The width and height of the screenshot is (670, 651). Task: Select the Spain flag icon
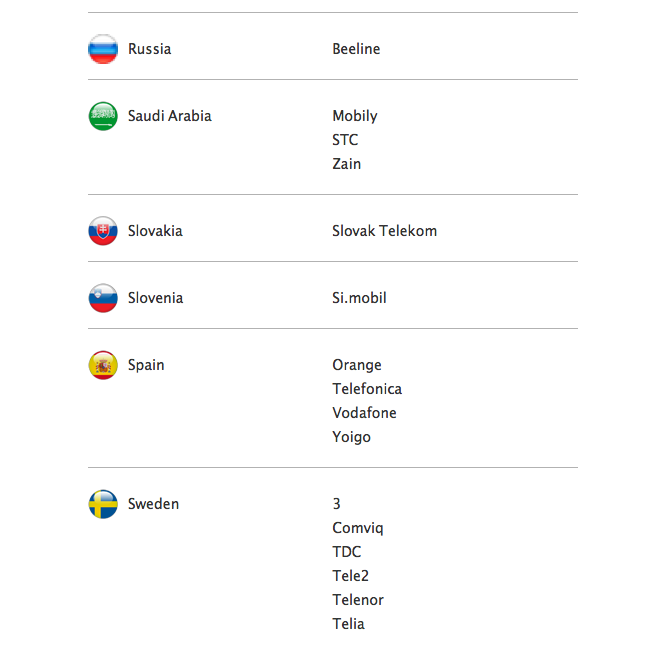103,365
